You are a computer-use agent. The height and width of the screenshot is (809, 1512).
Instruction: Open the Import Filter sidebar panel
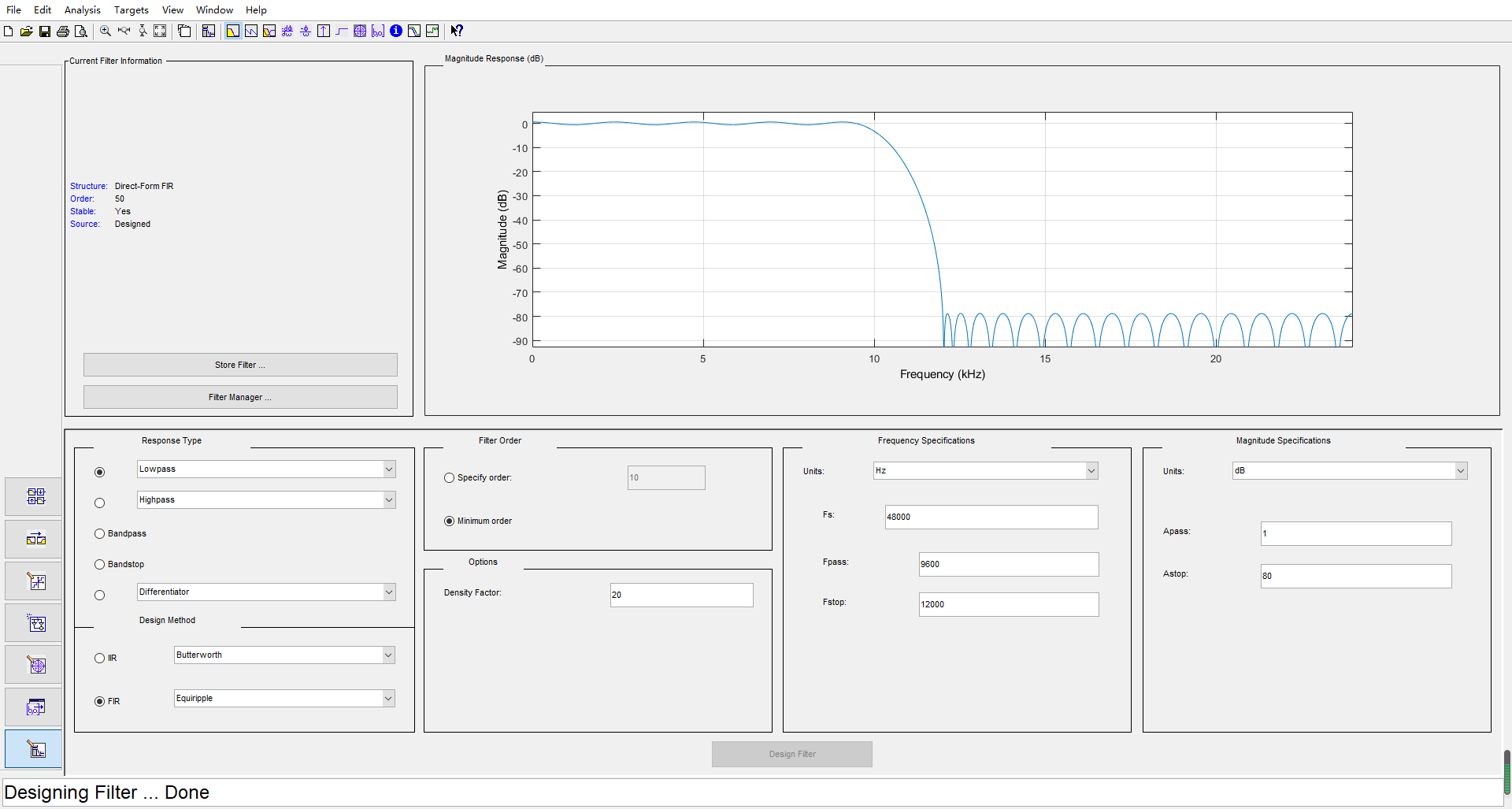(33, 707)
